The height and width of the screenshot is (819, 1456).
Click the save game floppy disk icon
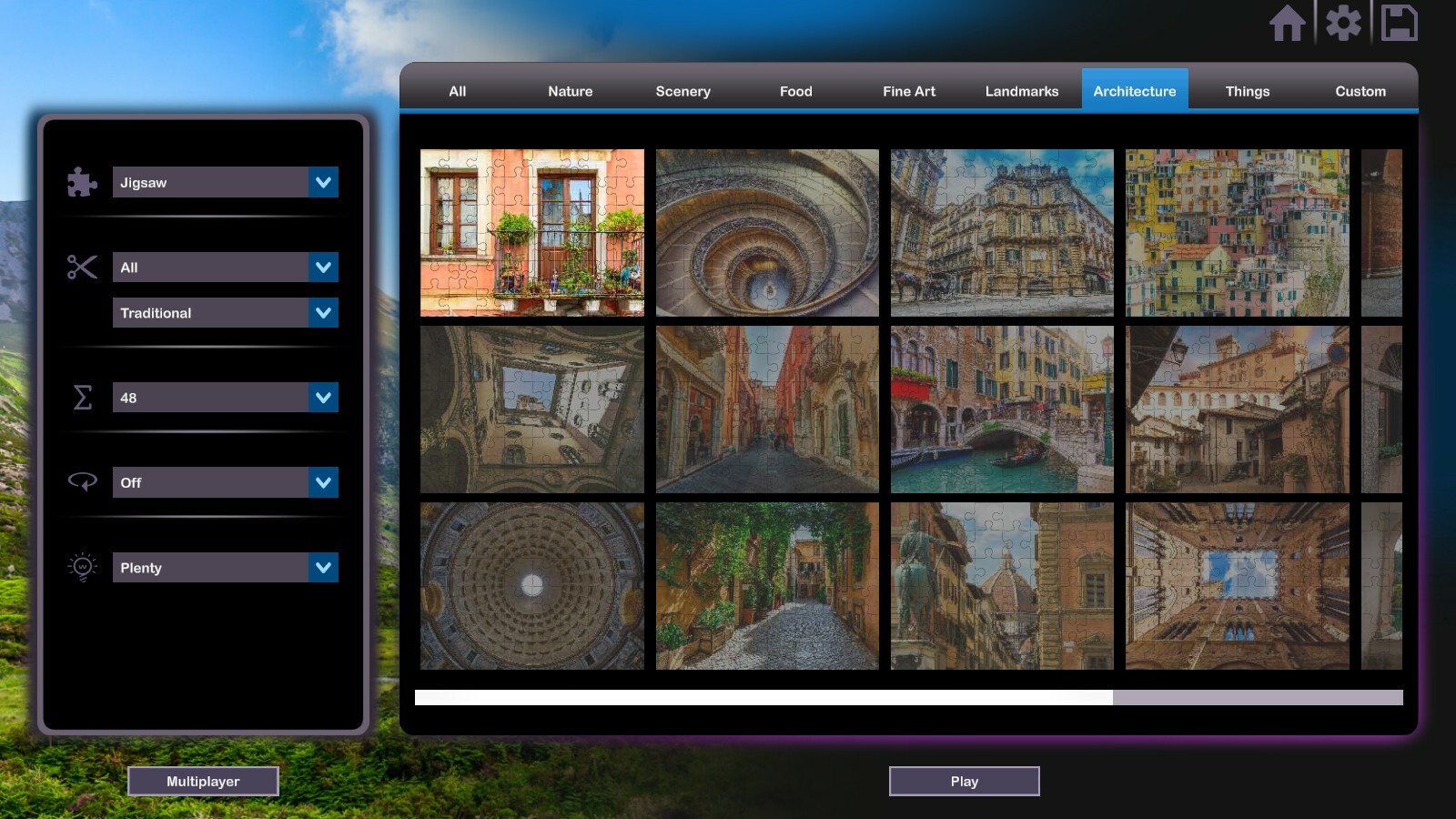(x=1400, y=25)
